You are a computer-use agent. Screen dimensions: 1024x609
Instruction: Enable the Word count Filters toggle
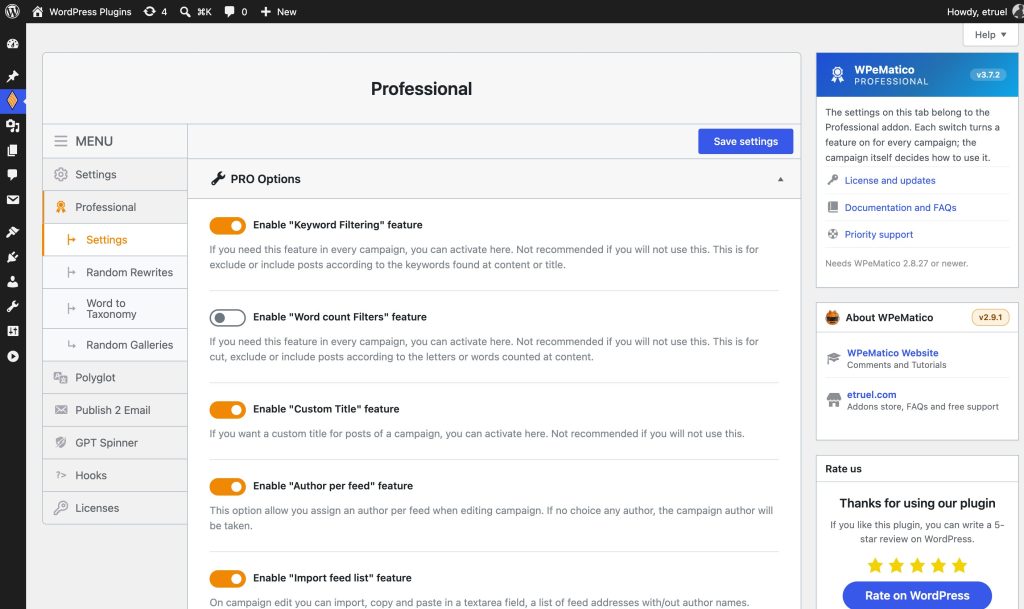coord(227,317)
